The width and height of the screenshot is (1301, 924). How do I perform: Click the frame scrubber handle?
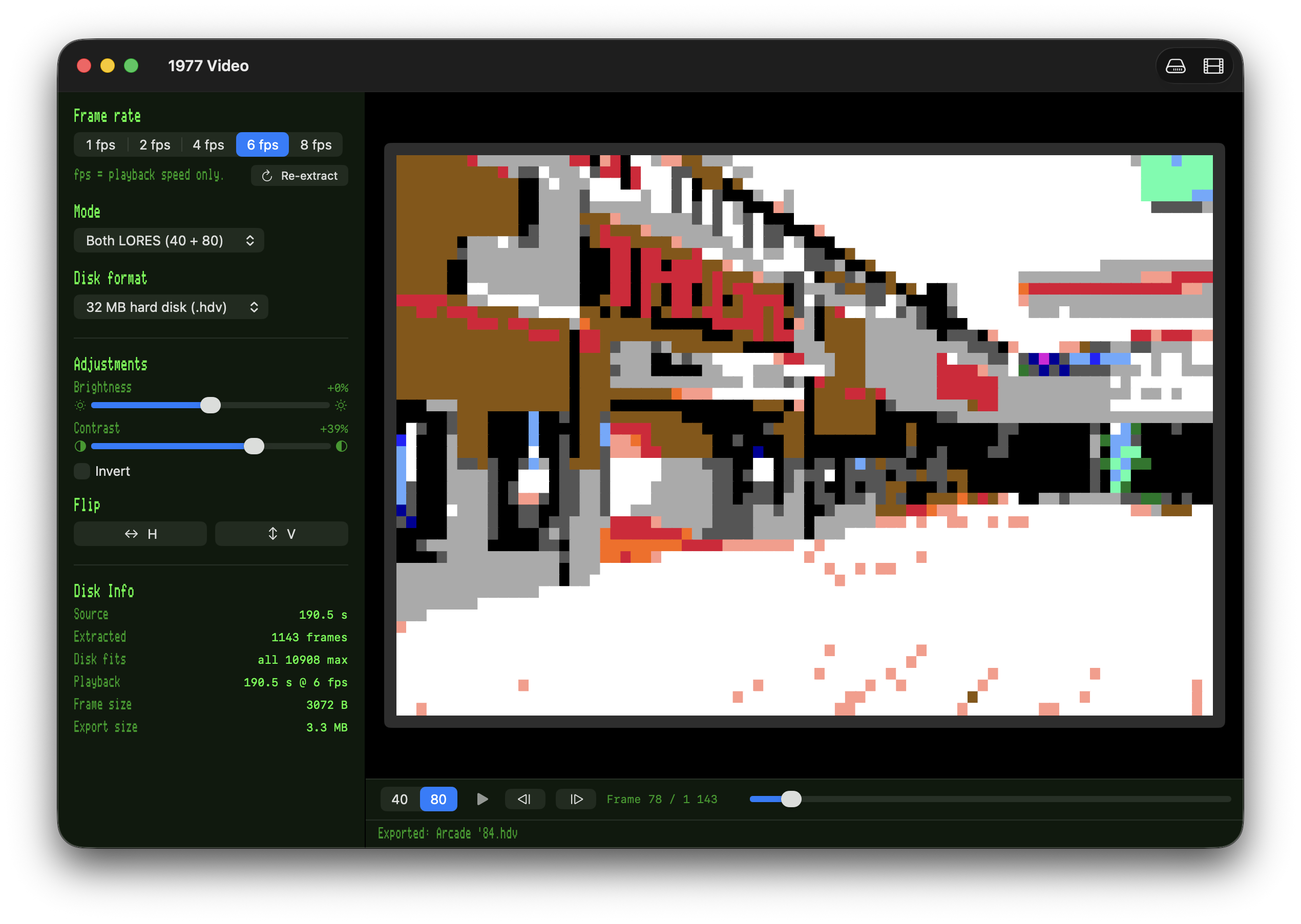(x=791, y=800)
